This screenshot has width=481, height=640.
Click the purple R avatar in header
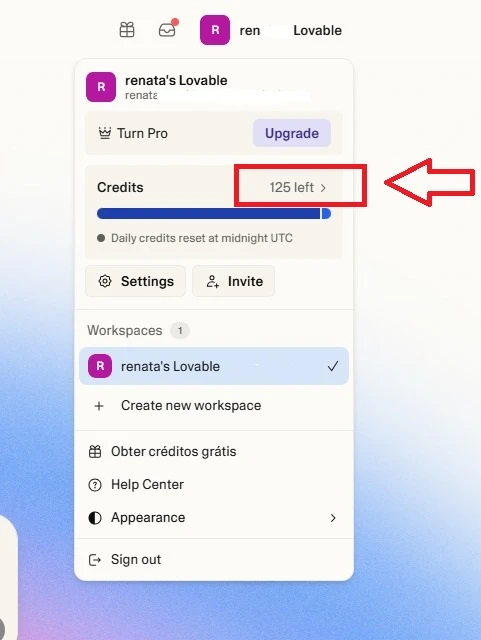(x=215, y=30)
